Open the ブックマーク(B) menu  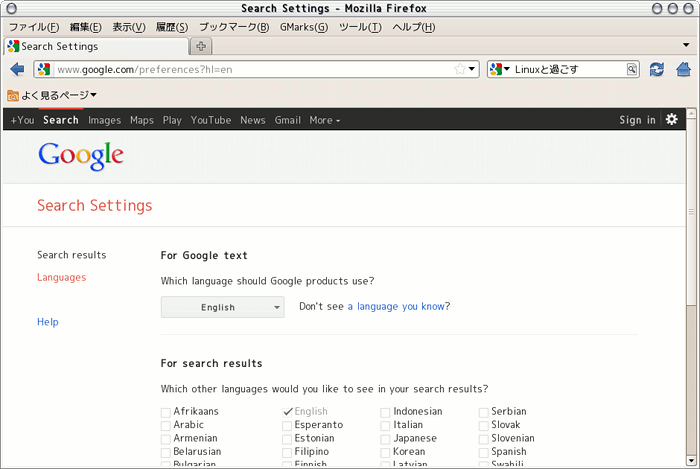tap(234, 27)
